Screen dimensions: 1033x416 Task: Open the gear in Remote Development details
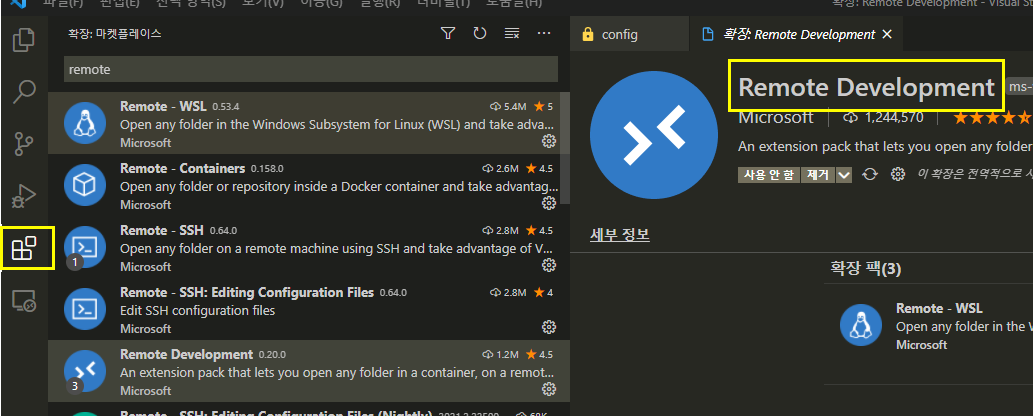(897, 175)
